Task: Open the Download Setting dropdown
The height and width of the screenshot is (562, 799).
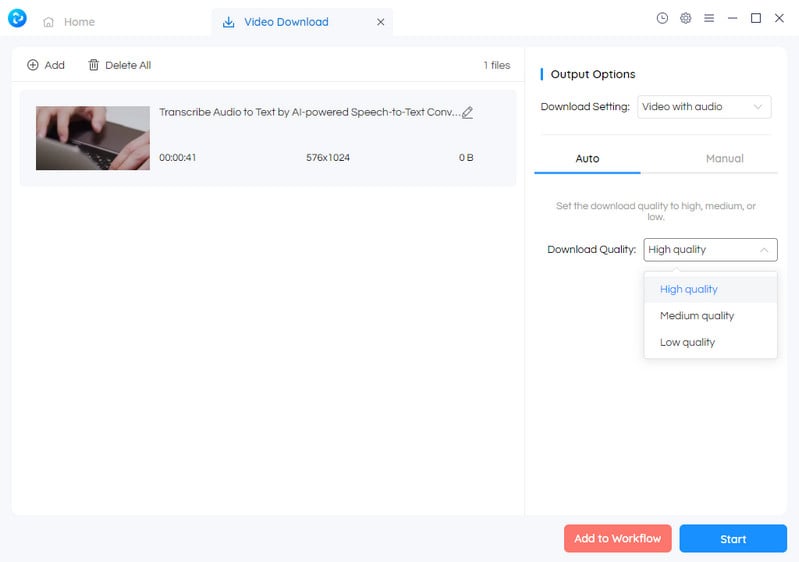Action: [704, 107]
